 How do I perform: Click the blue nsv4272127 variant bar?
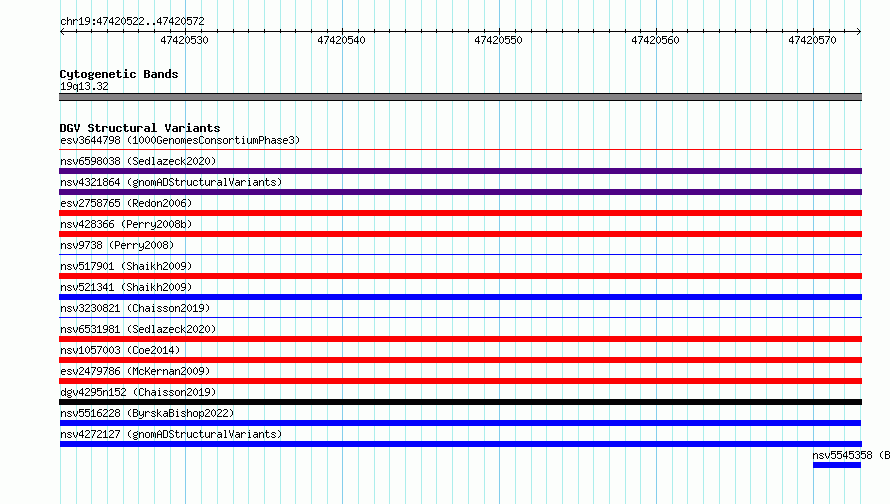click(x=460, y=444)
